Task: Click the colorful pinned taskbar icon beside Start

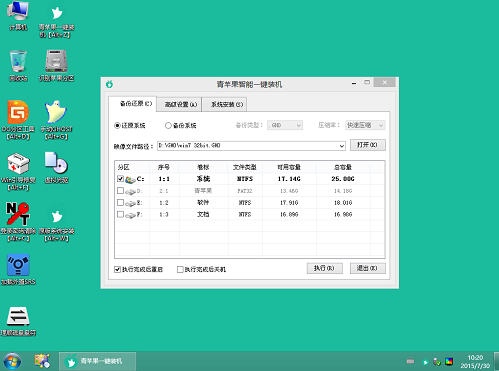Action: pyautogui.click(x=42, y=361)
